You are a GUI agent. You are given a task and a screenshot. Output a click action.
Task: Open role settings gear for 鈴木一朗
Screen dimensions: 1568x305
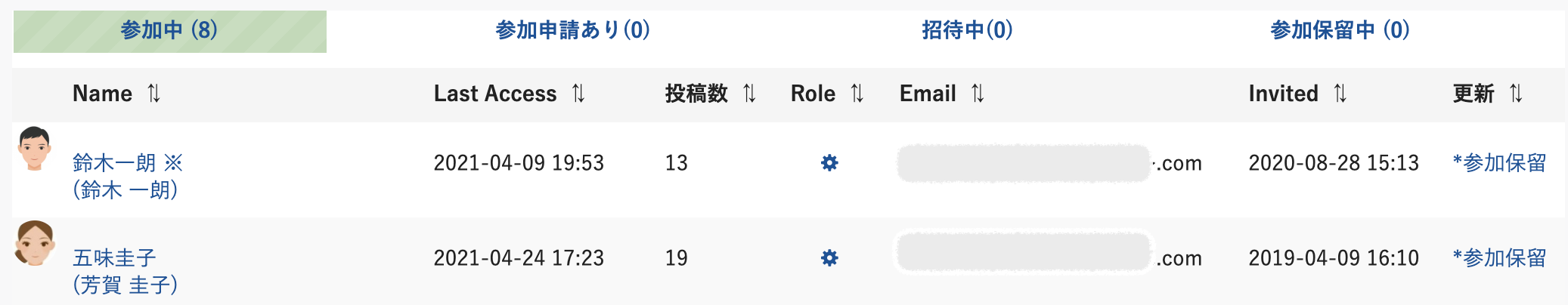[829, 163]
